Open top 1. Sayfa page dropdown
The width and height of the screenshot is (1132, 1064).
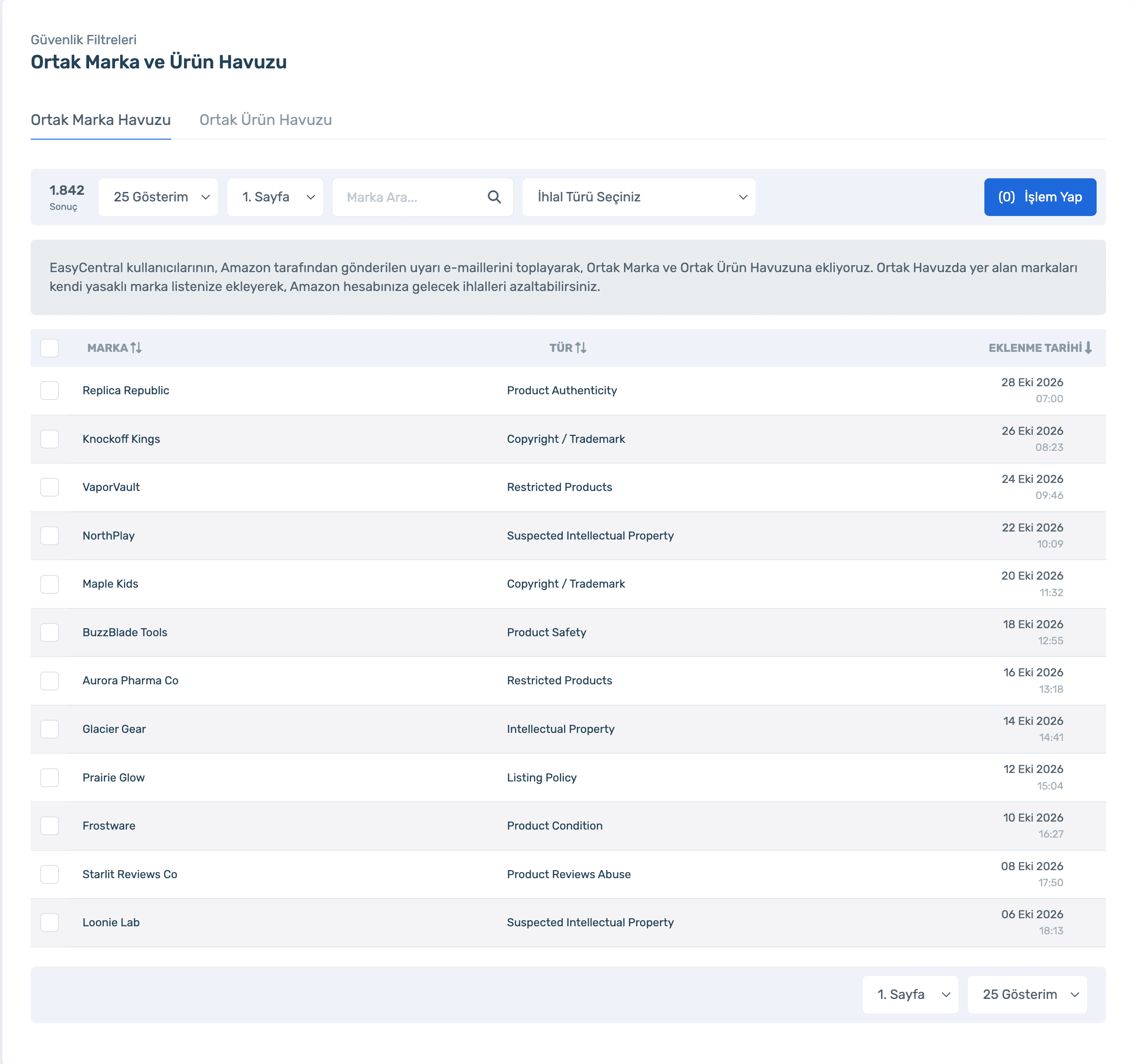click(275, 197)
